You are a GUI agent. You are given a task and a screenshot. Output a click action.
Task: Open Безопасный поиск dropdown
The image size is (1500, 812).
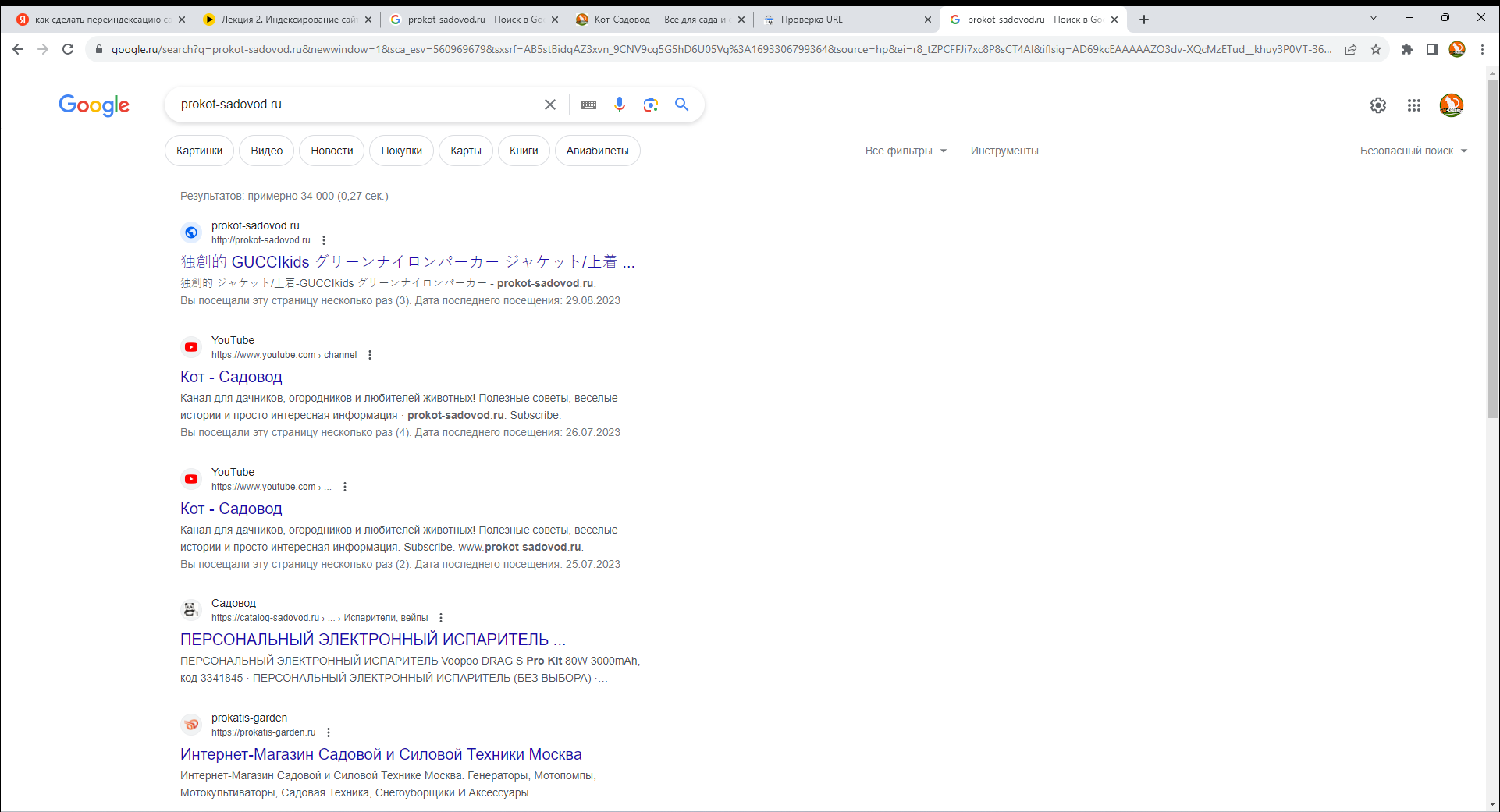click(1413, 151)
